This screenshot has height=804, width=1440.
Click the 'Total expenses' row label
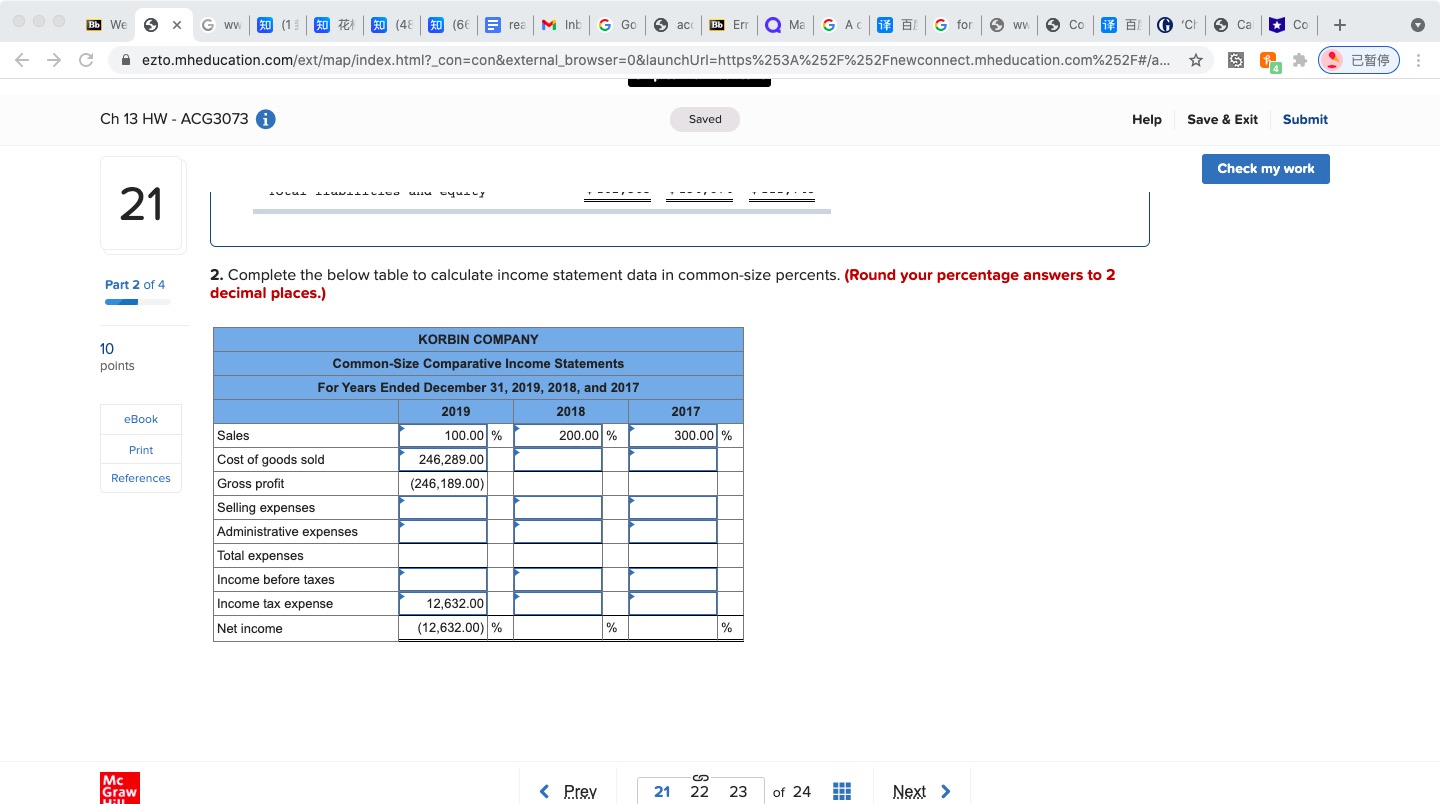click(260, 556)
